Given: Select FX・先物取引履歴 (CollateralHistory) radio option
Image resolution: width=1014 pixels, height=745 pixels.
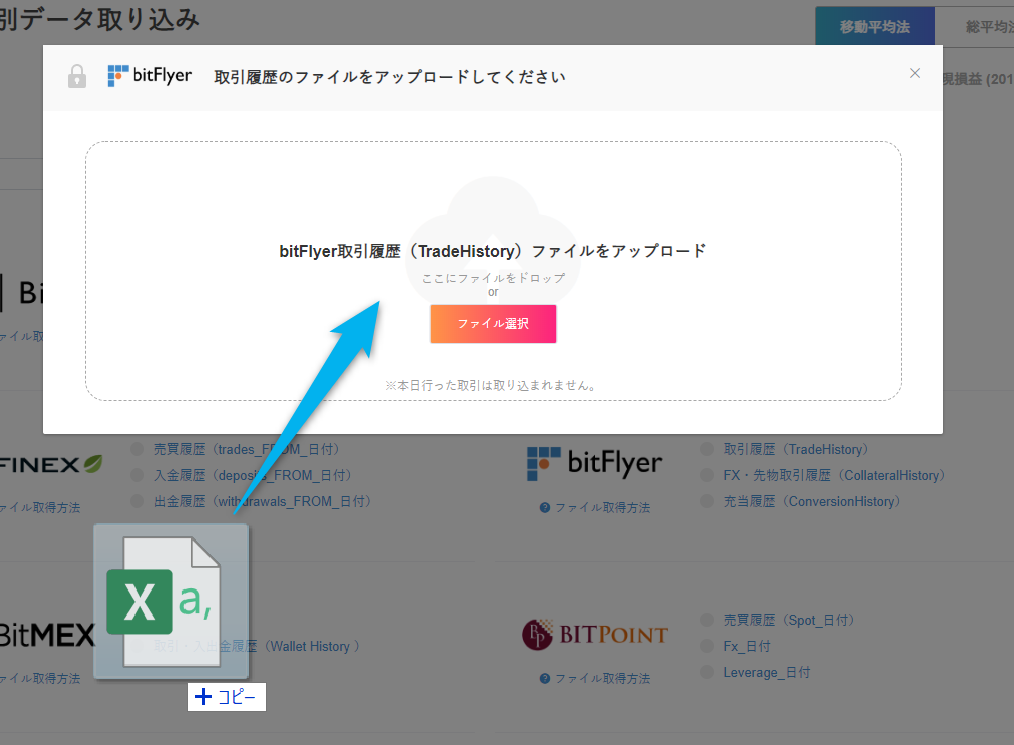Looking at the screenshot, I should (x=707, y=475).
